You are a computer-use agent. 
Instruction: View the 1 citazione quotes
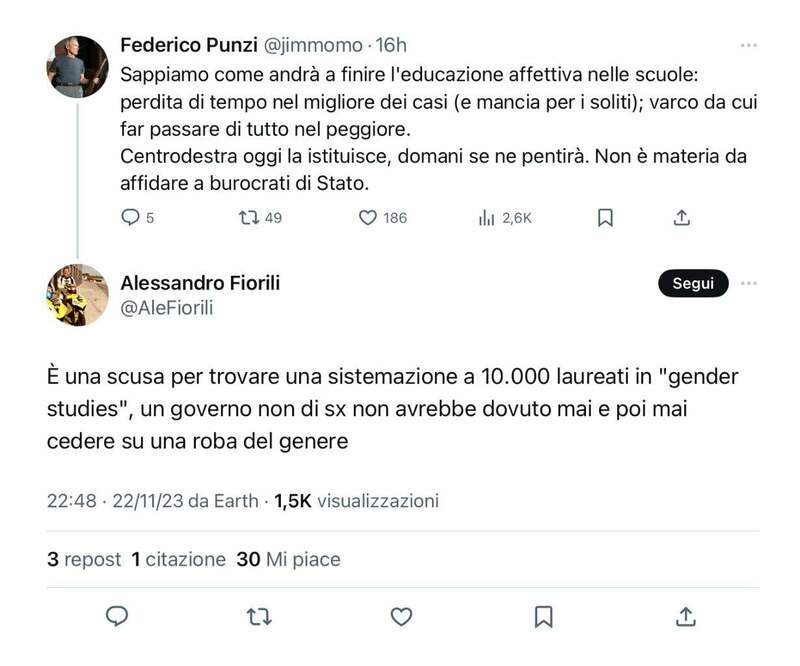point(179,560)
